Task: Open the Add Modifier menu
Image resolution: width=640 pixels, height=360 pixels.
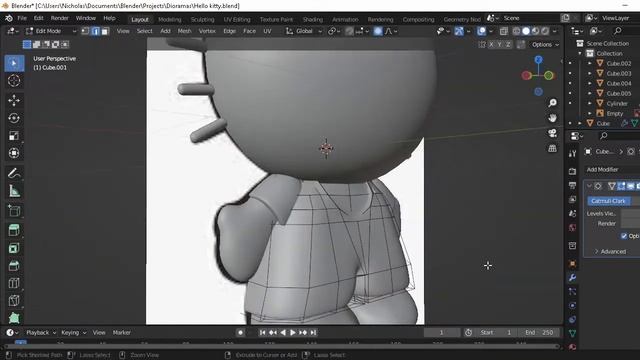Action: [x=602, y=169]
